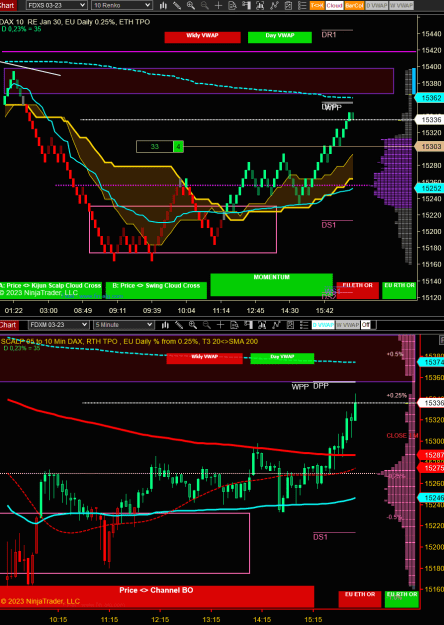
Task: Select drawing pencil tool in top toolbar
Action: point(177,5)
